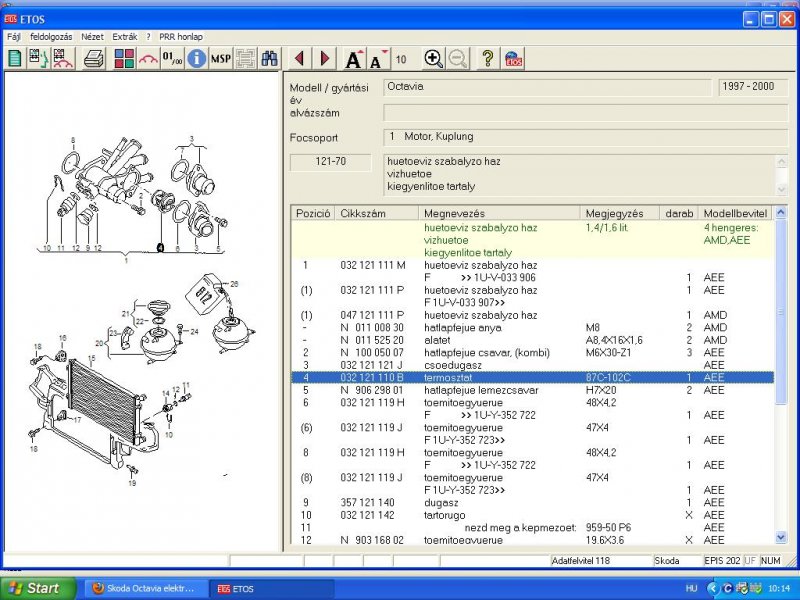This screenshot has height=600, width=800.
Task: Click the Megjegyzés column header
Action: (x=619, y=213)
